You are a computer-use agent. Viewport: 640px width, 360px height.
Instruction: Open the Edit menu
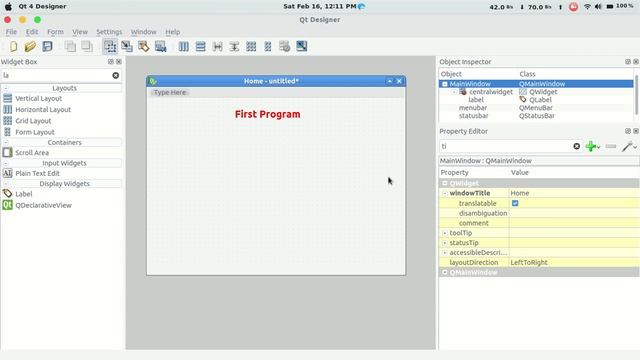coord(32,32)
